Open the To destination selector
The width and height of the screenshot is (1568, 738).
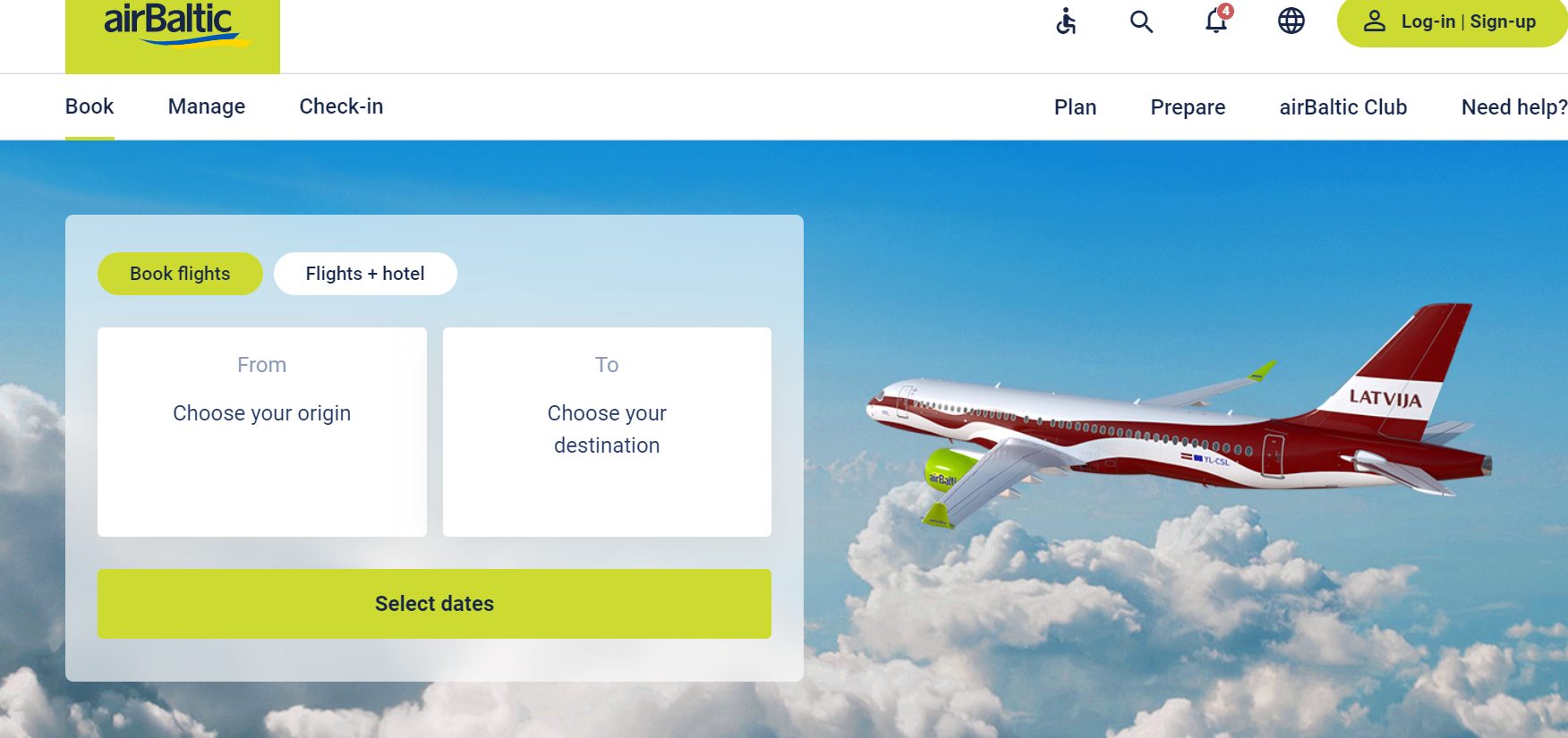[607, 432]
